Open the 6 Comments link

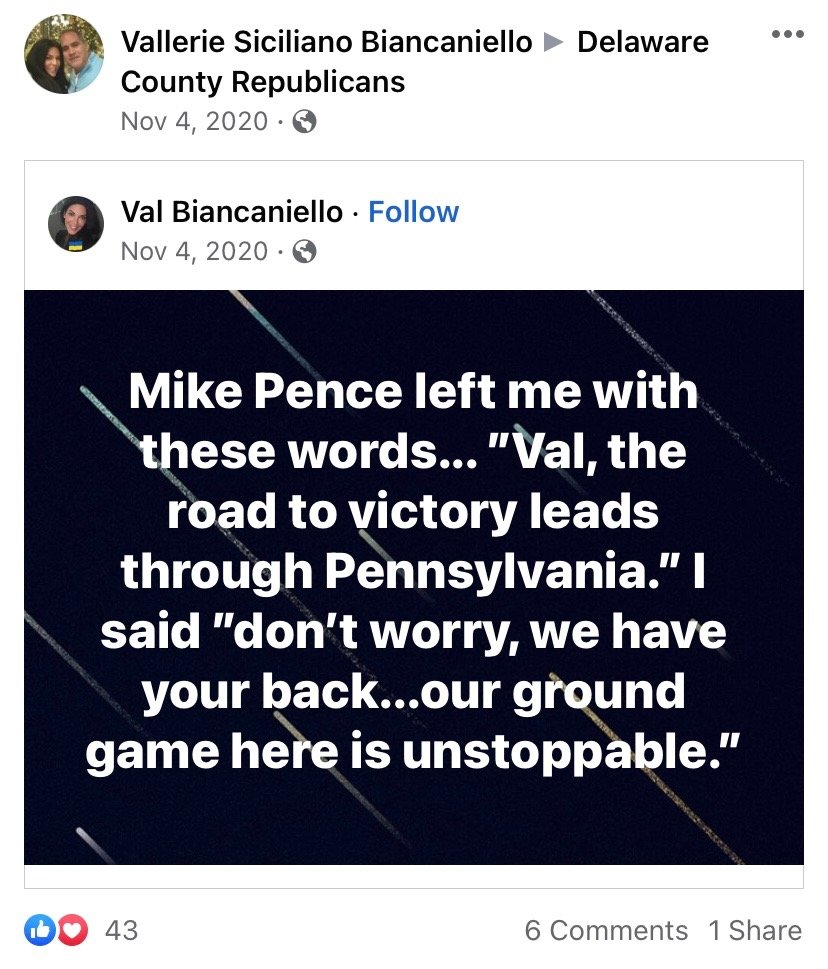(606, 931)
